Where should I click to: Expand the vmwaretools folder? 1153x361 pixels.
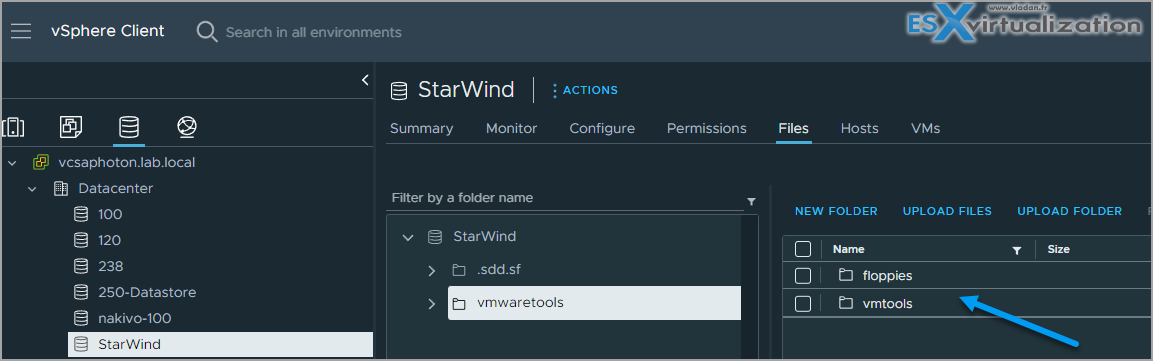point(432,304)
